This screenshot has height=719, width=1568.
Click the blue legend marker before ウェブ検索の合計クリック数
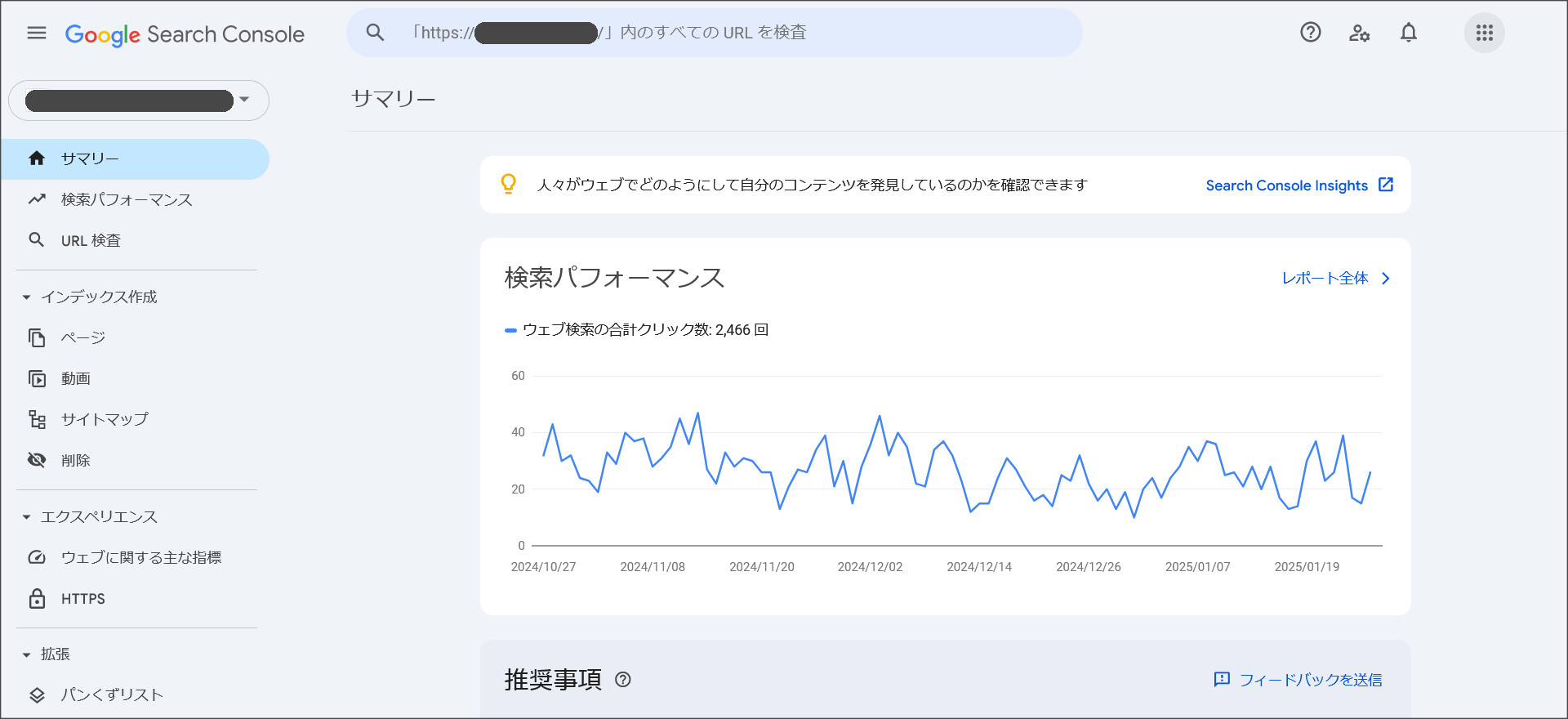pos(510,330)
